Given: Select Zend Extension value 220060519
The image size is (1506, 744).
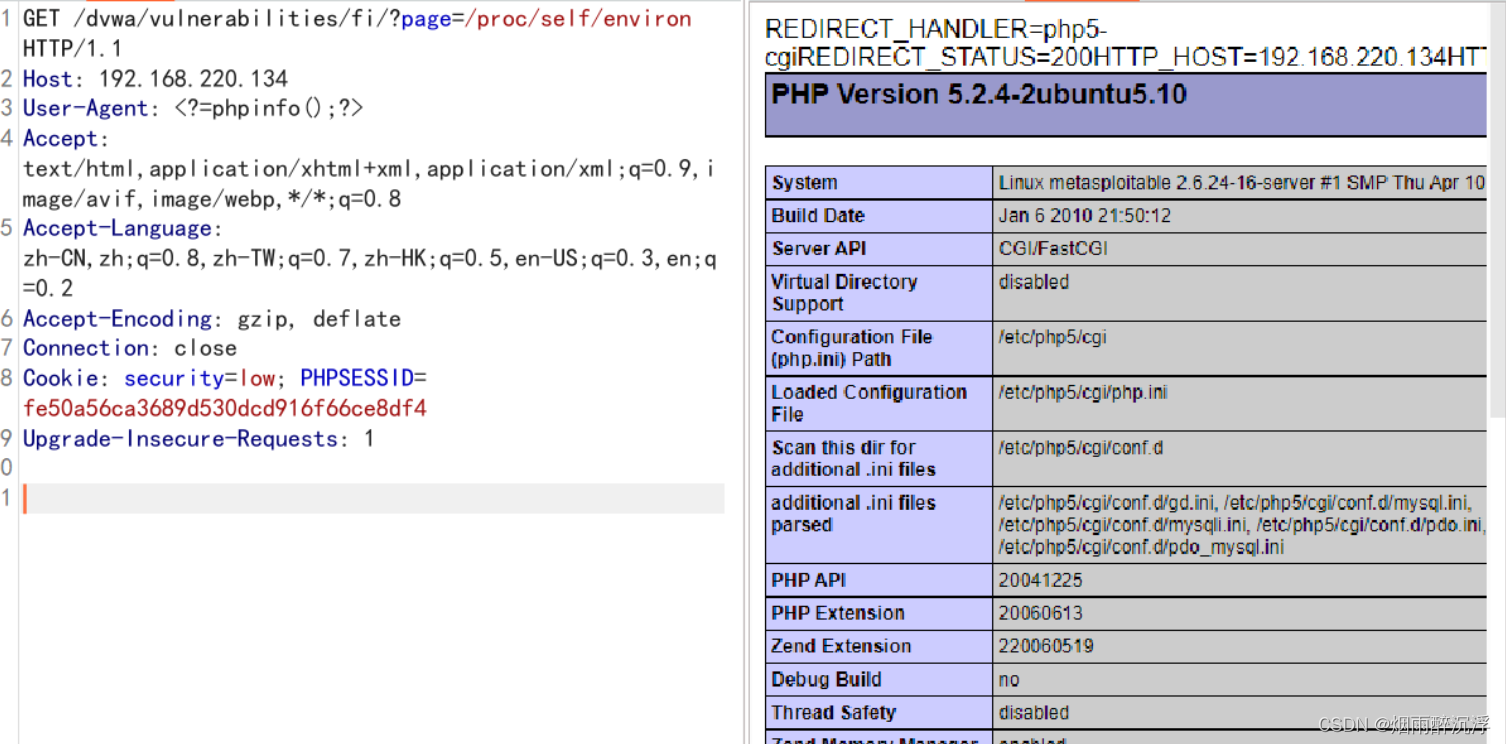Looking at the screenshot, I should (x=1046, y=646).
